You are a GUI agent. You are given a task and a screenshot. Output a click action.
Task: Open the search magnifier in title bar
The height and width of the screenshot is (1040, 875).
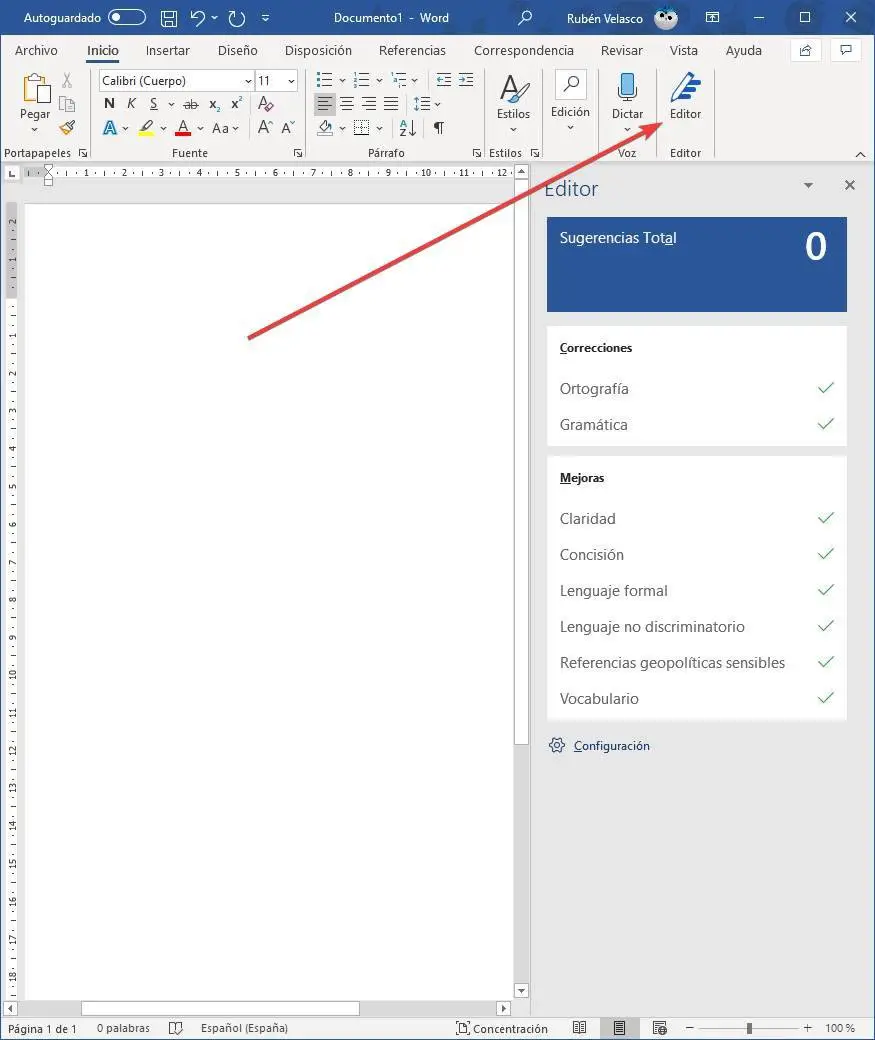(525, 18)
